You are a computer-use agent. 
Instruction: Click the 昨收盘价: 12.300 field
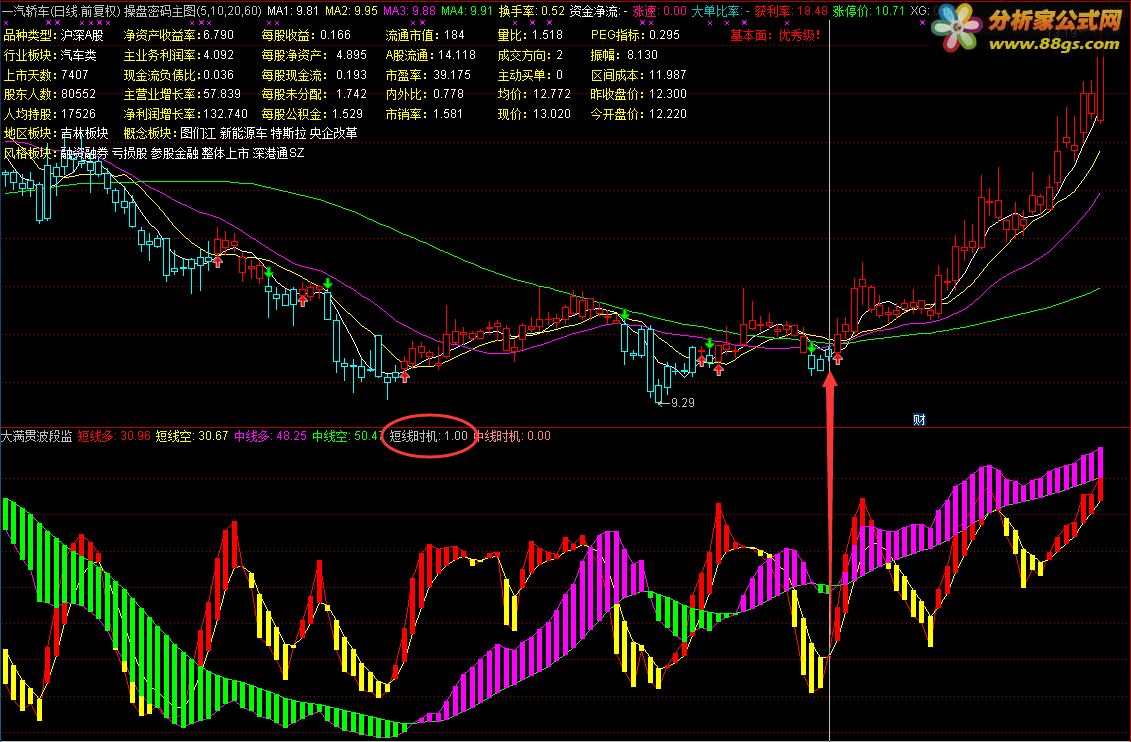[638, 94]
